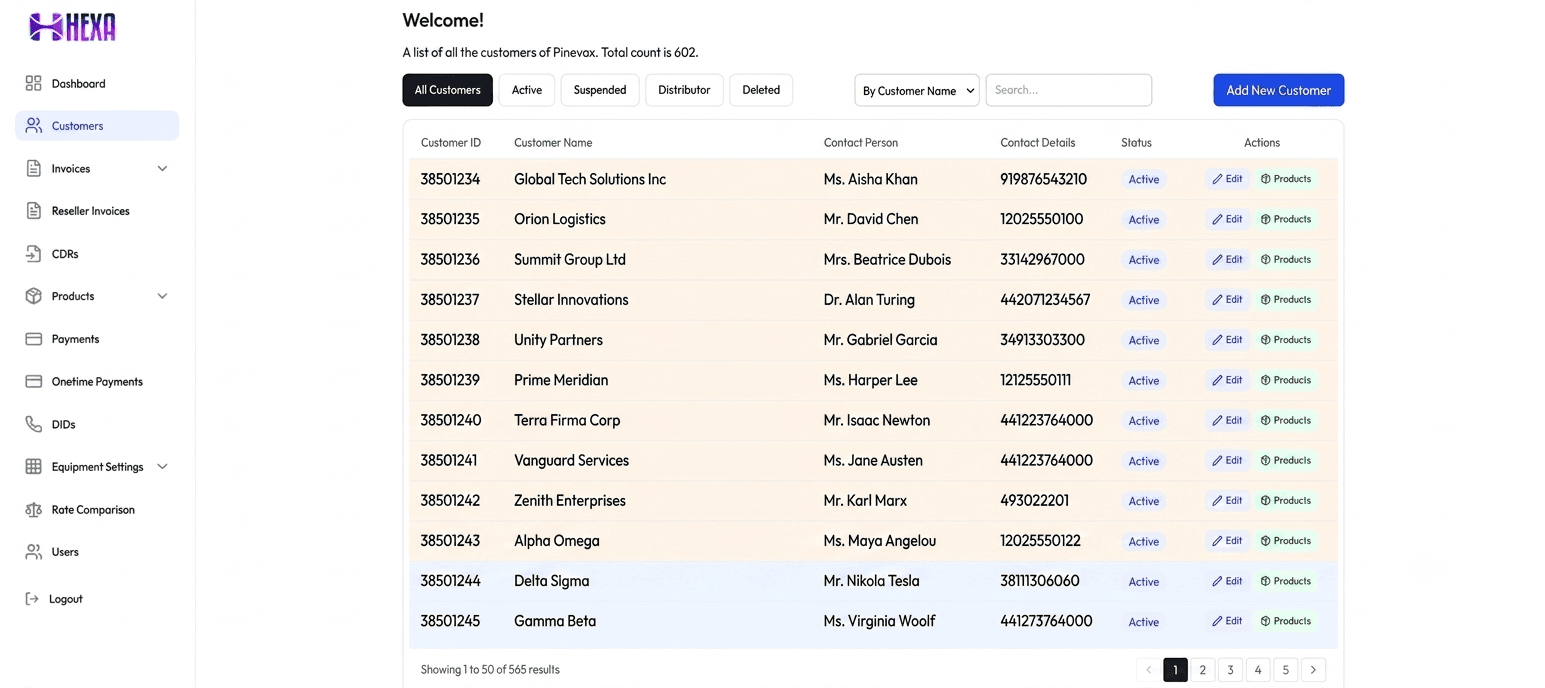
Task: View Products for Global Tech Solutions Inc
Action: point(1285,179)
